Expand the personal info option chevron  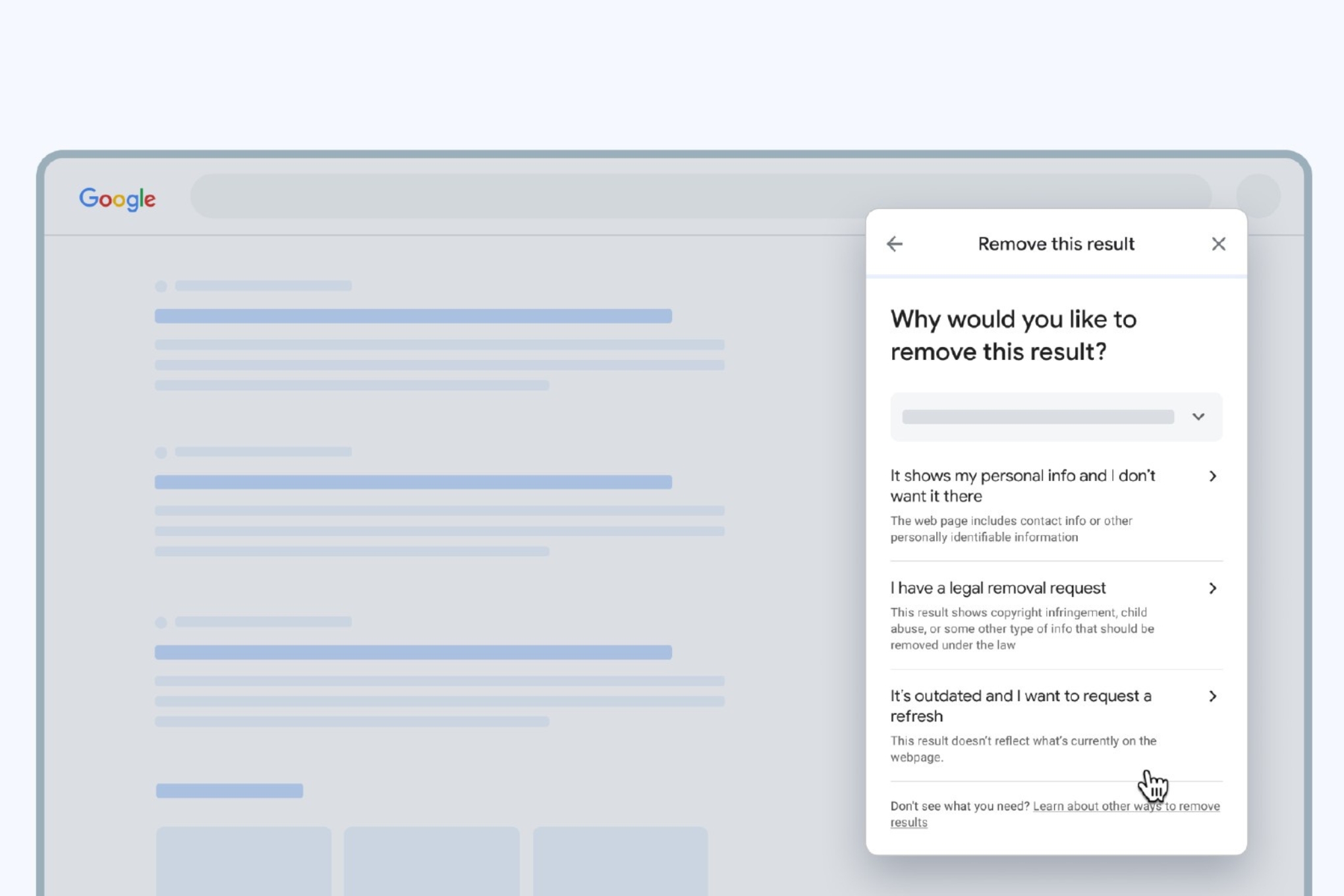(1212, 476)
